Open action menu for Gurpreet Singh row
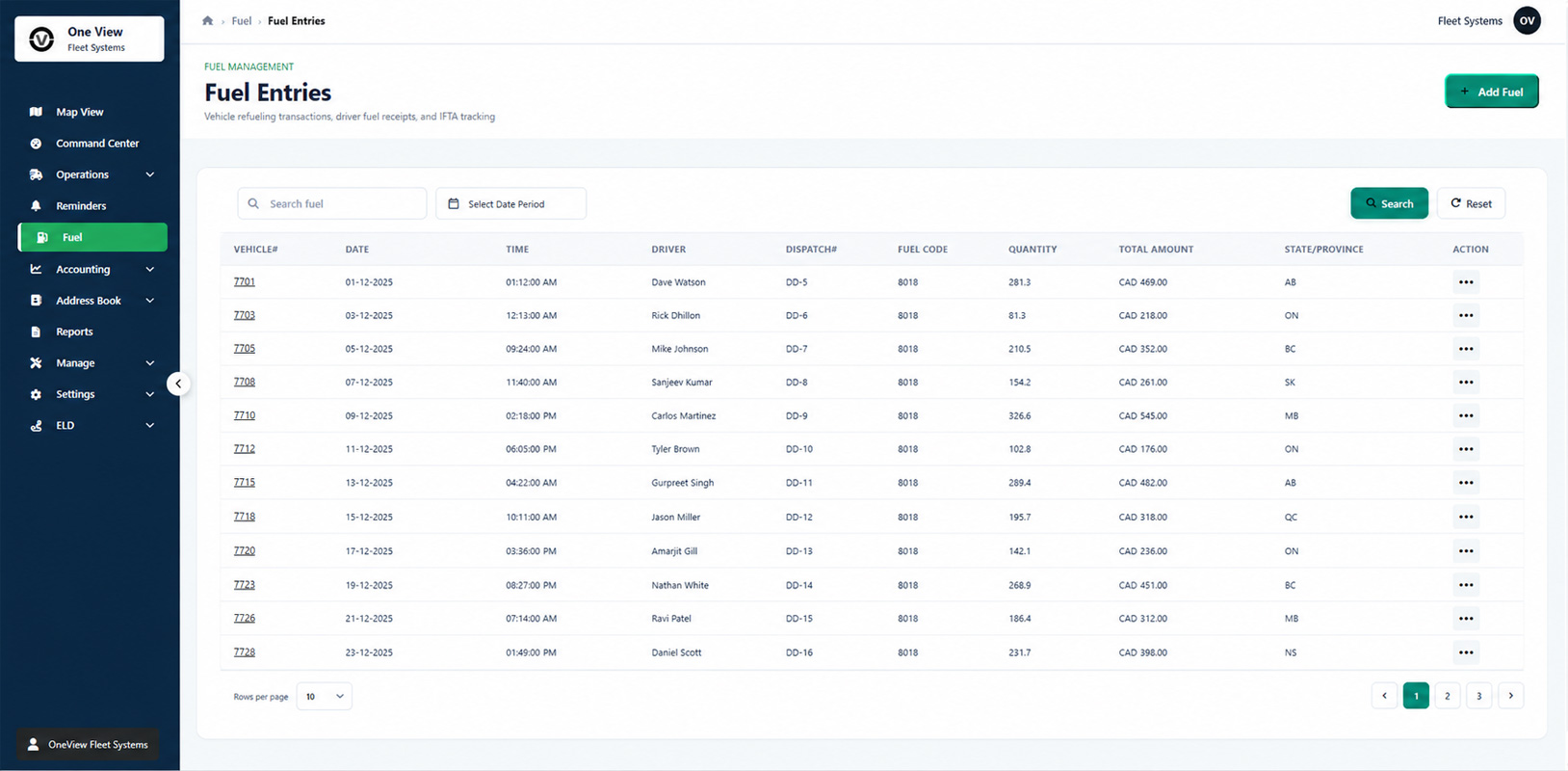 [1466, 483]
